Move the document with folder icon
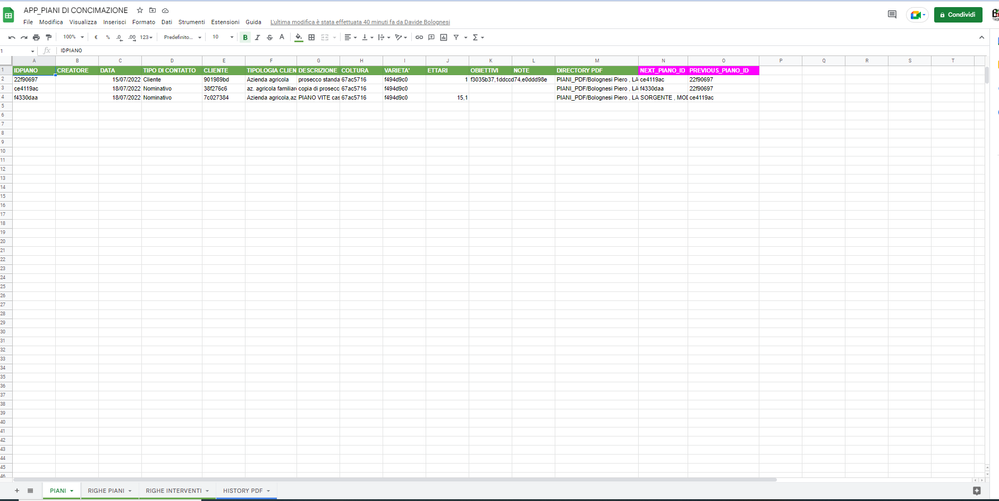Image resolution: width=999 pixels, height=501 pixels. coord(153,10)
